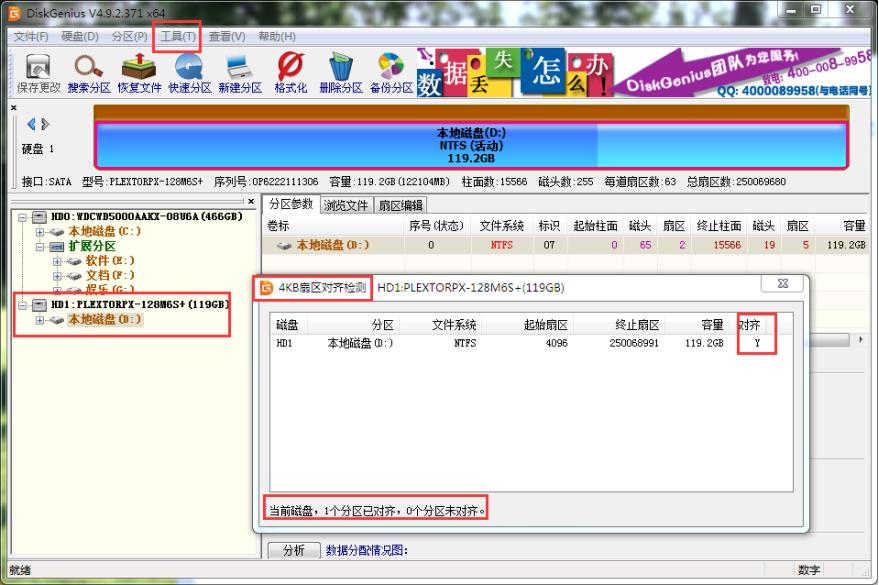Open the 工具(T) menu
Image resolution: width=879 pixels, height=585 pixels.
[178, 36]
